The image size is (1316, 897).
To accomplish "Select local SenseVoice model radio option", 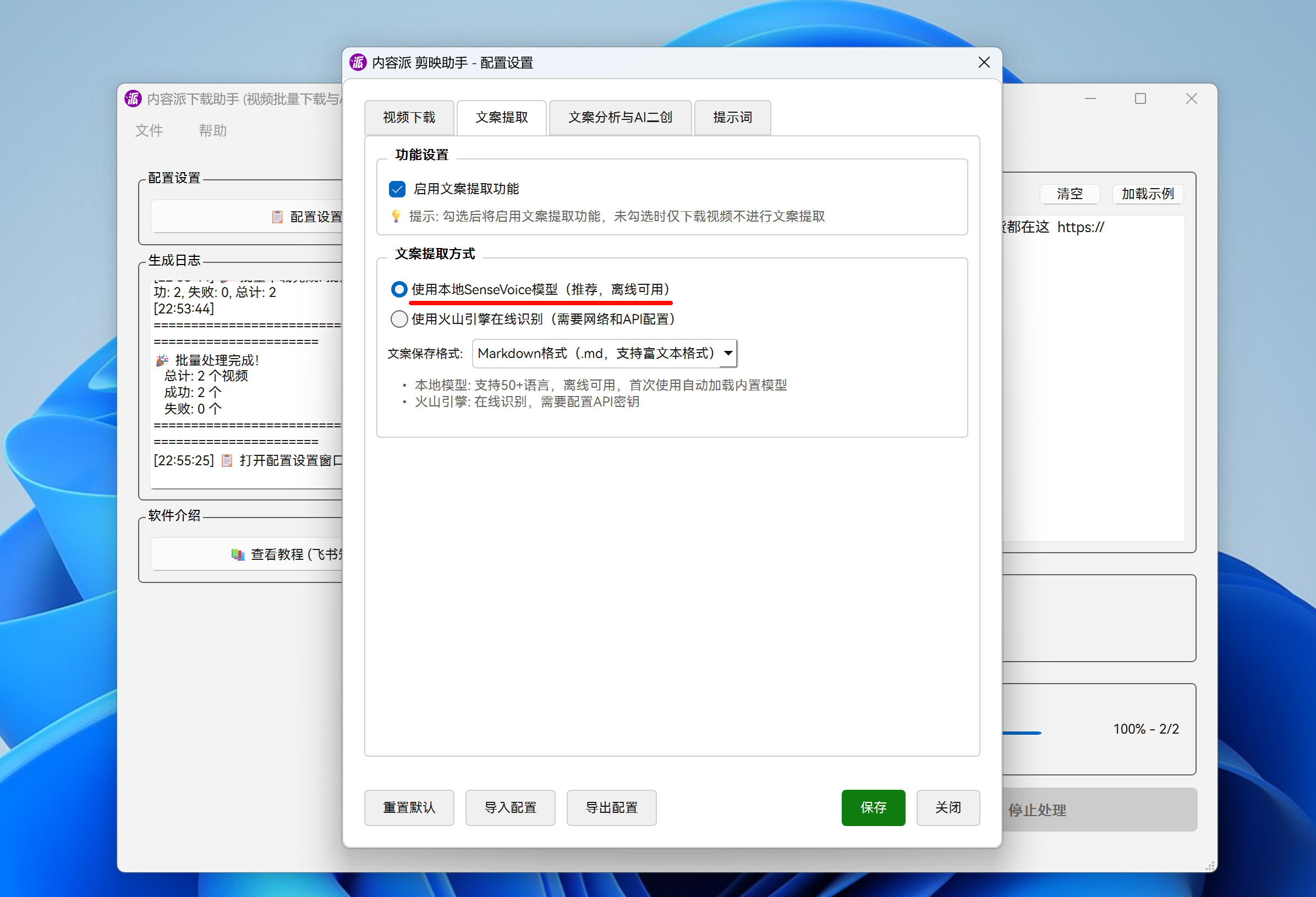I will (399, 290).
